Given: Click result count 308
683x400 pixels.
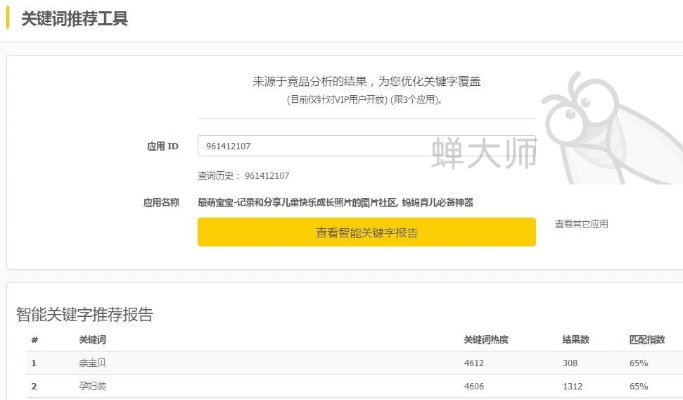Looking at the screenshot, I should [x=570, y=363].
